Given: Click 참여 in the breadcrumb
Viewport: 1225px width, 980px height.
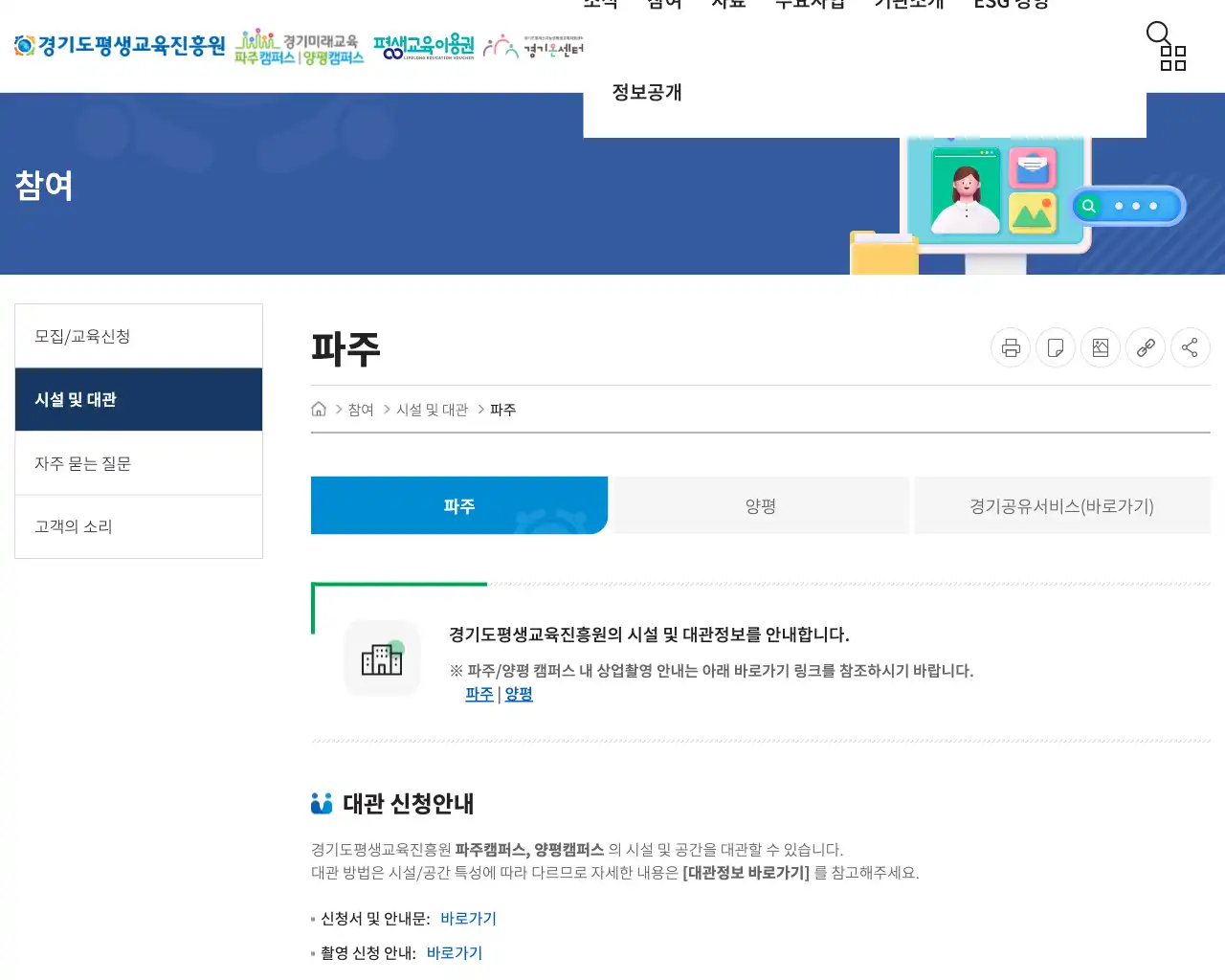Looking at the screenshot, I should point(361,410).
